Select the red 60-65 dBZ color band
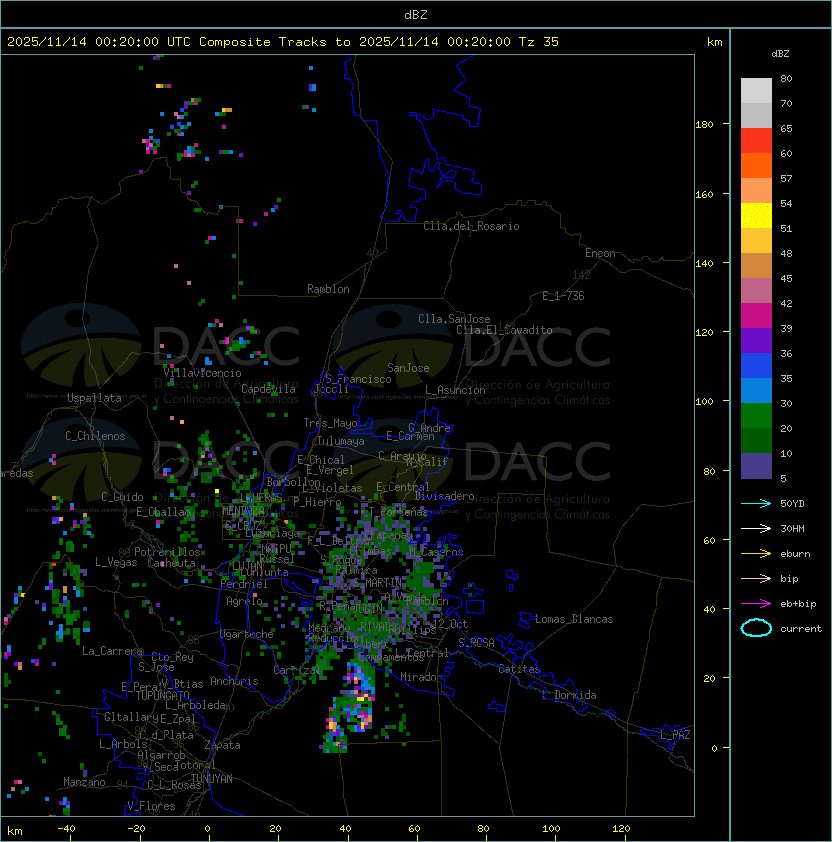832x842 pixels. tap(756, 141)
